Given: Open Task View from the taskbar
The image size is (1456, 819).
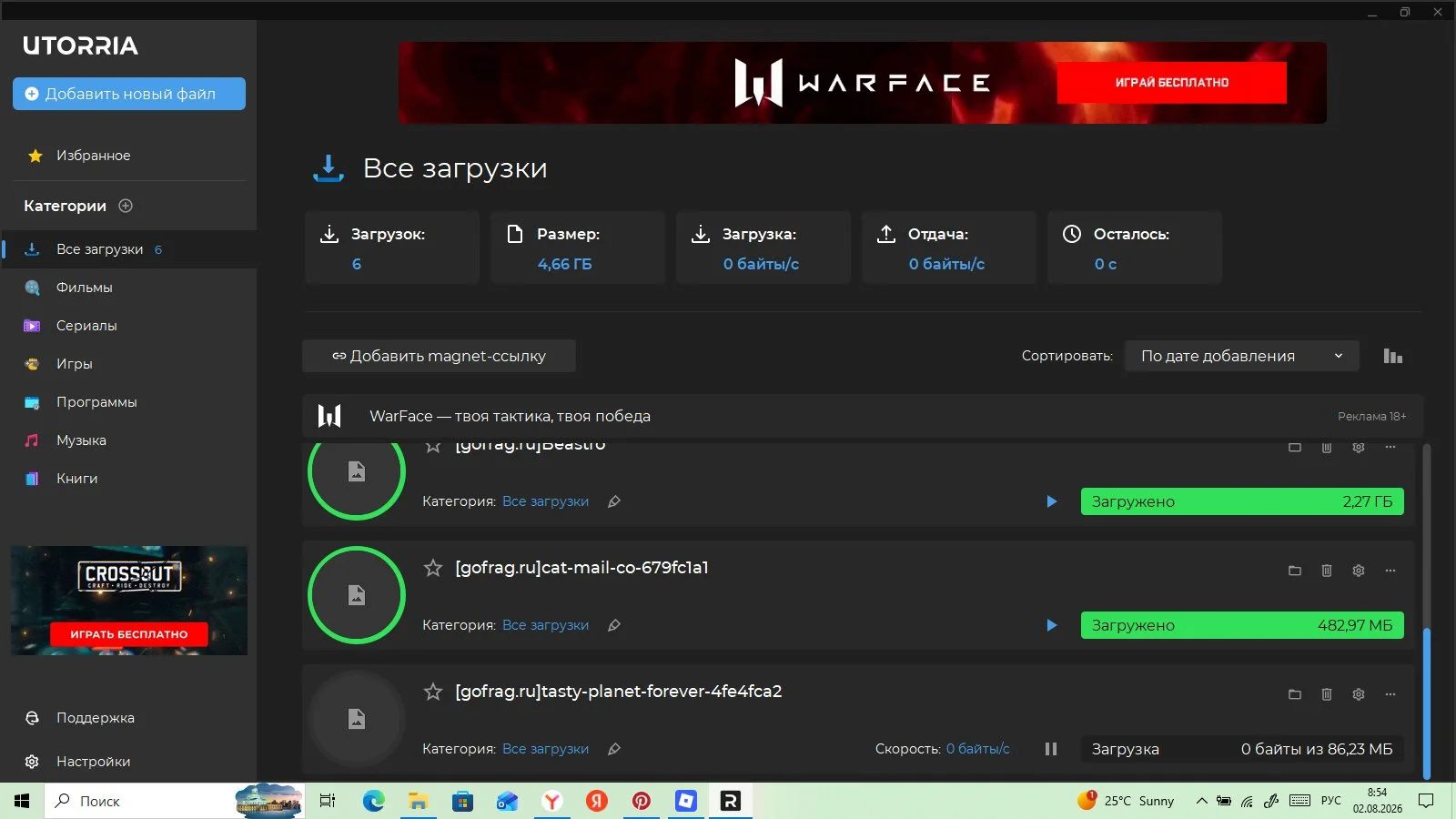Looking at the screenshot, I should click(328, 801).
